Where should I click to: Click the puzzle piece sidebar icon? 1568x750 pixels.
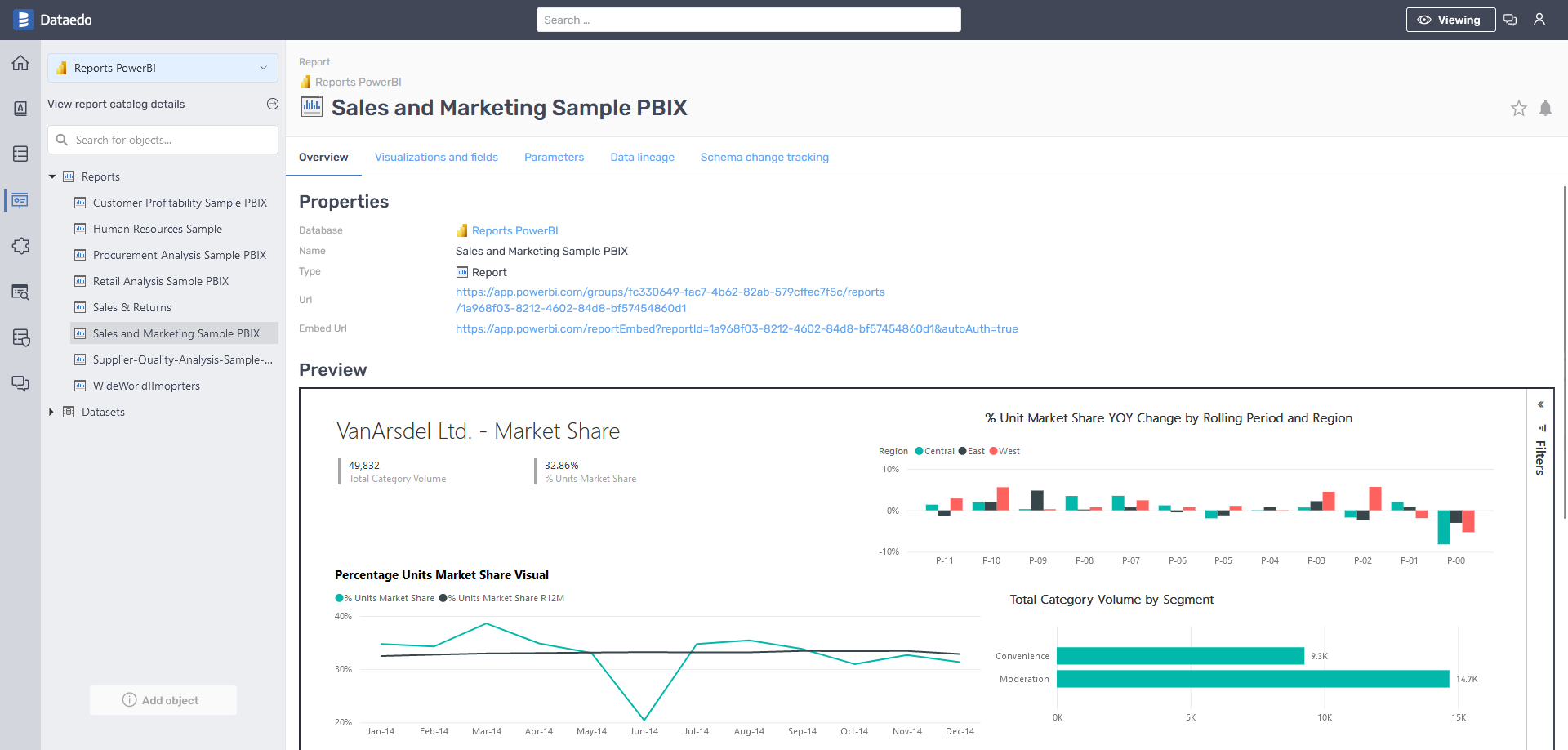click(20, 246)
